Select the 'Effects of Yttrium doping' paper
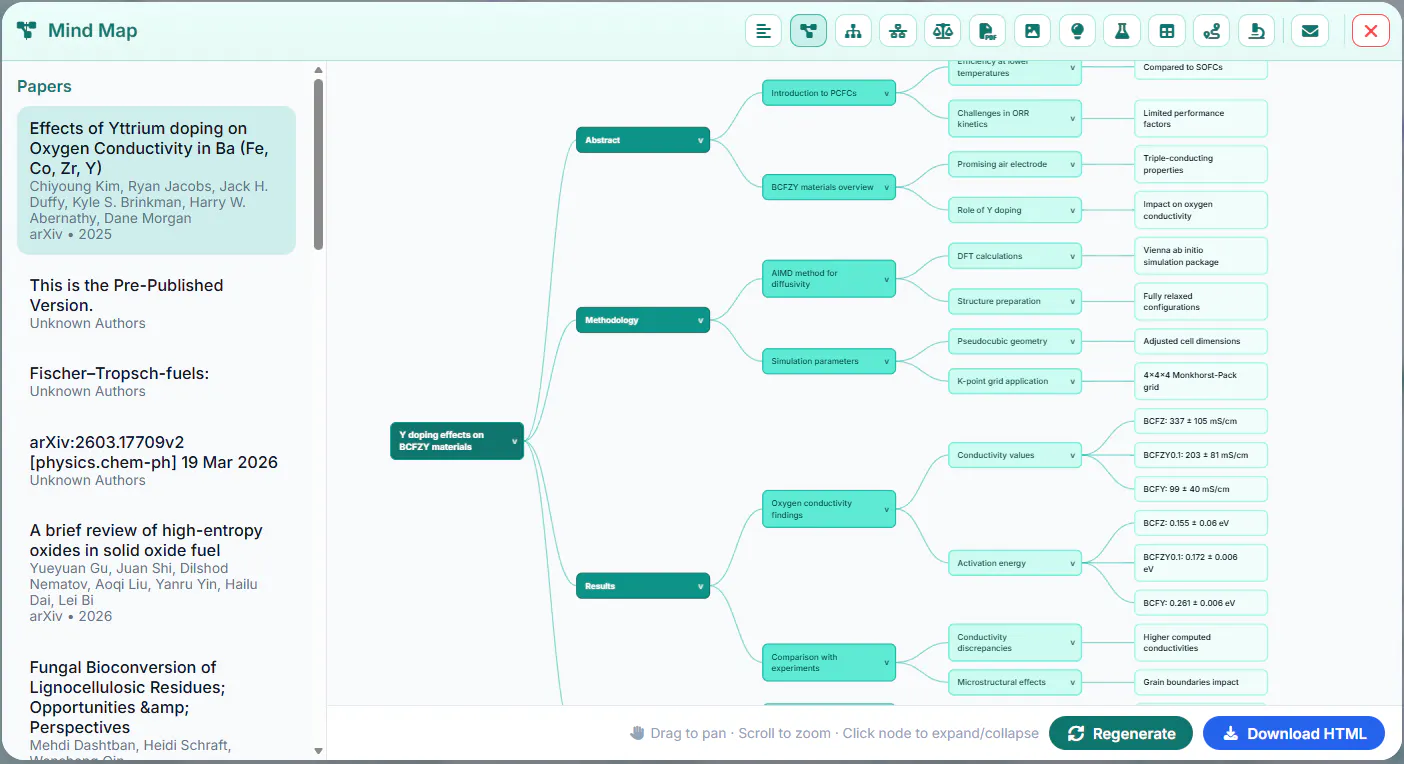This screenshot has width=1404, height=764. [156, 180]
